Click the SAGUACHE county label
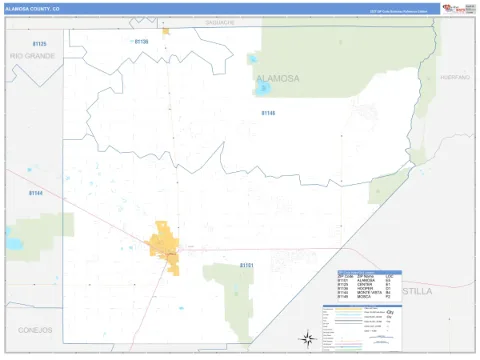480x360 pixels. point(220,22)
